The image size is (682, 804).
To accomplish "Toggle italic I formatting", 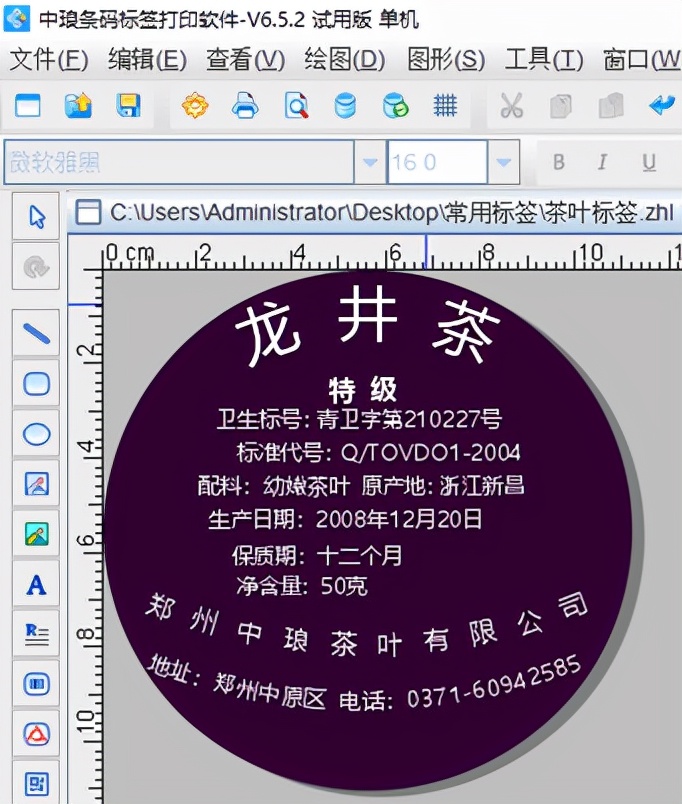I will (x=603, y=162).
